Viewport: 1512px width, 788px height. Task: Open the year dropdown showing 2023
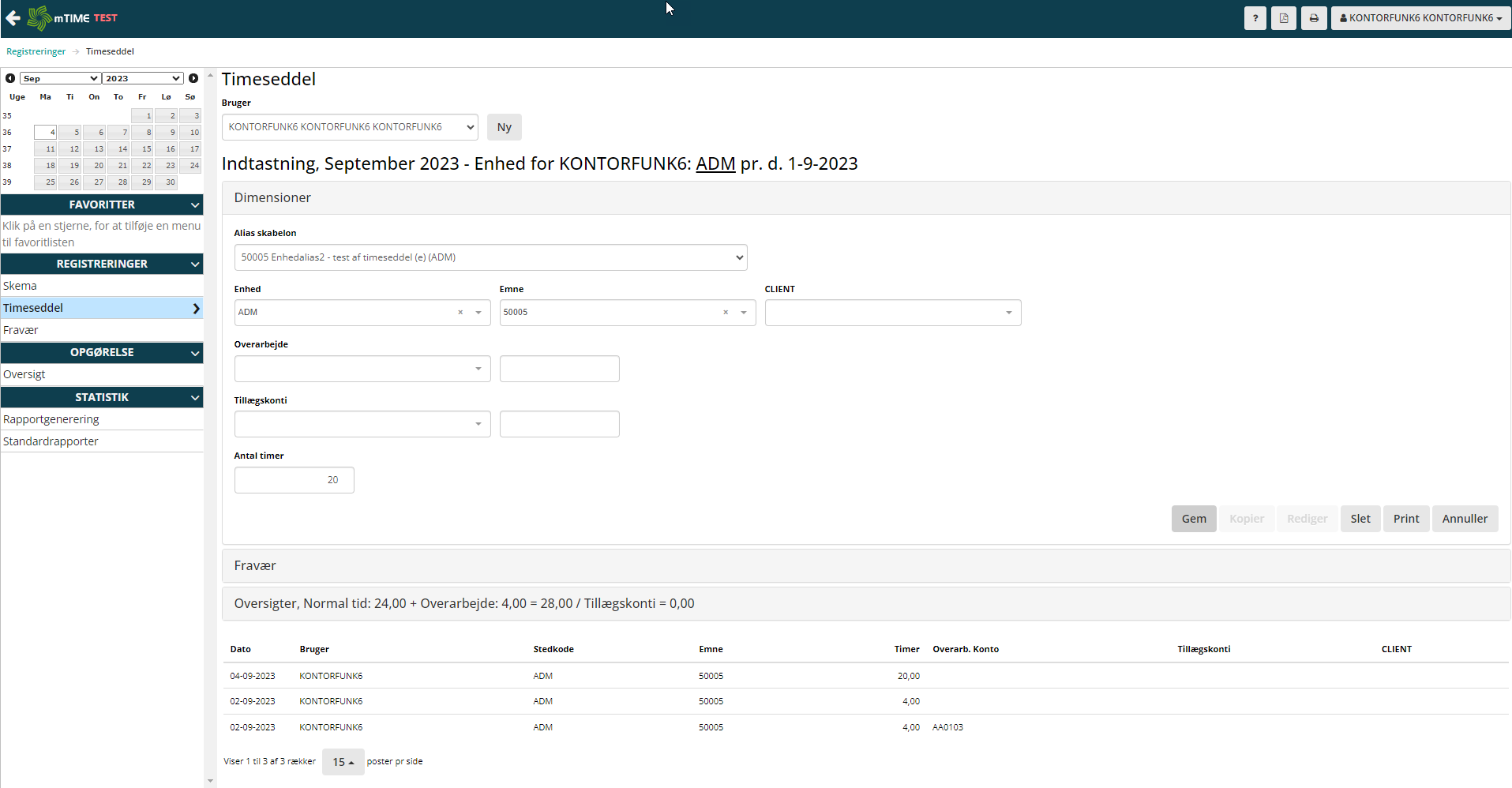(142, 77)
